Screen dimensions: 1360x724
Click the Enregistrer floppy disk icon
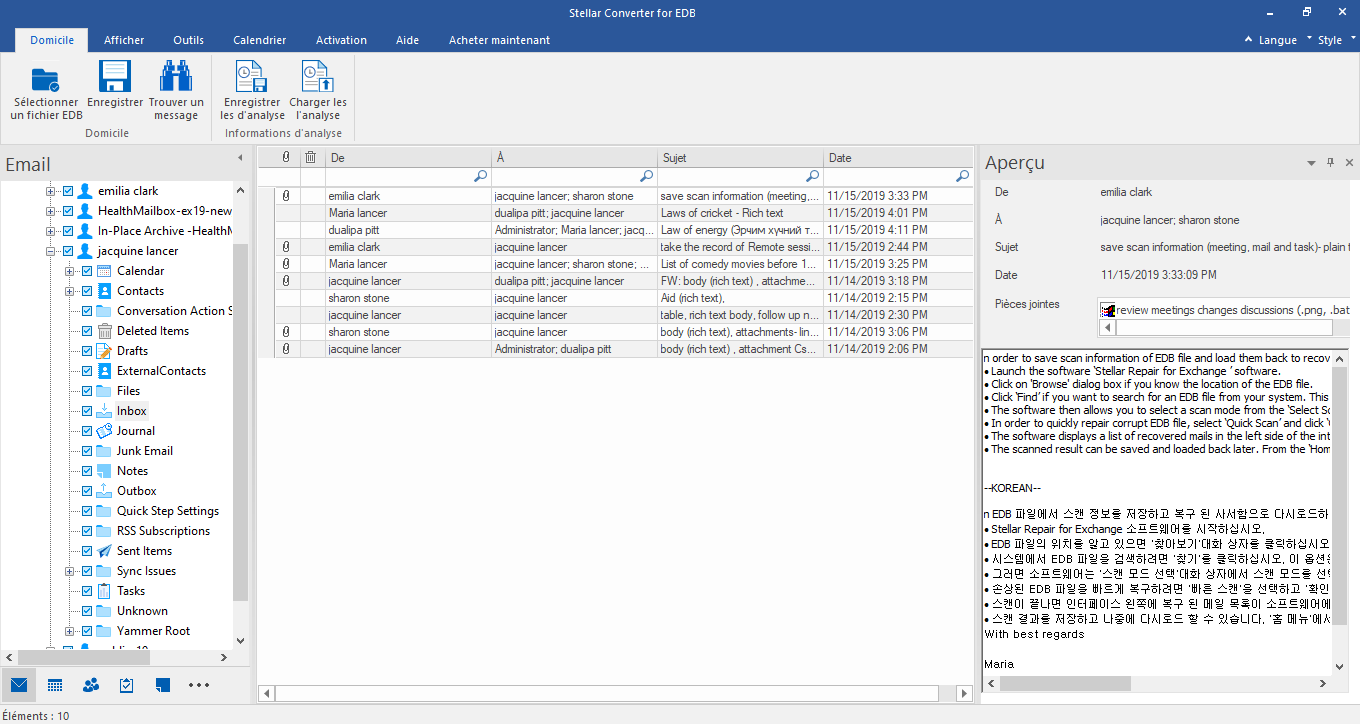[x=115, y=77]
